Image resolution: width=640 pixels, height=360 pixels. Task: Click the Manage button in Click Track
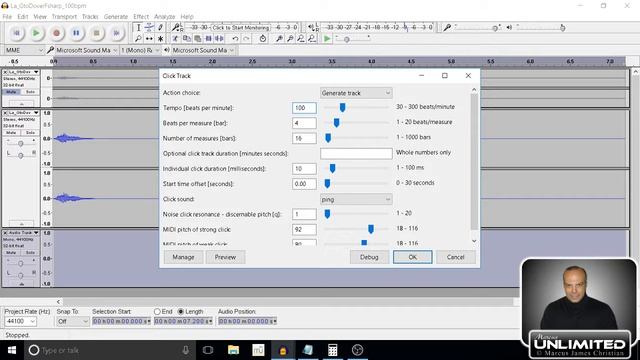coord(183,257)
